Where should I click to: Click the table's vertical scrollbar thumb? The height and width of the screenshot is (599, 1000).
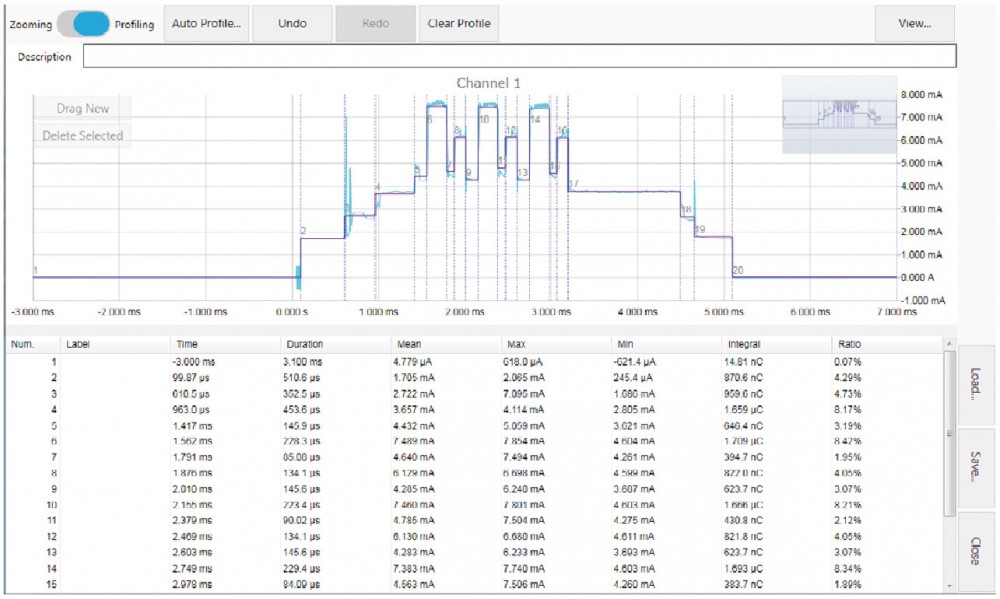pos(949,433)
